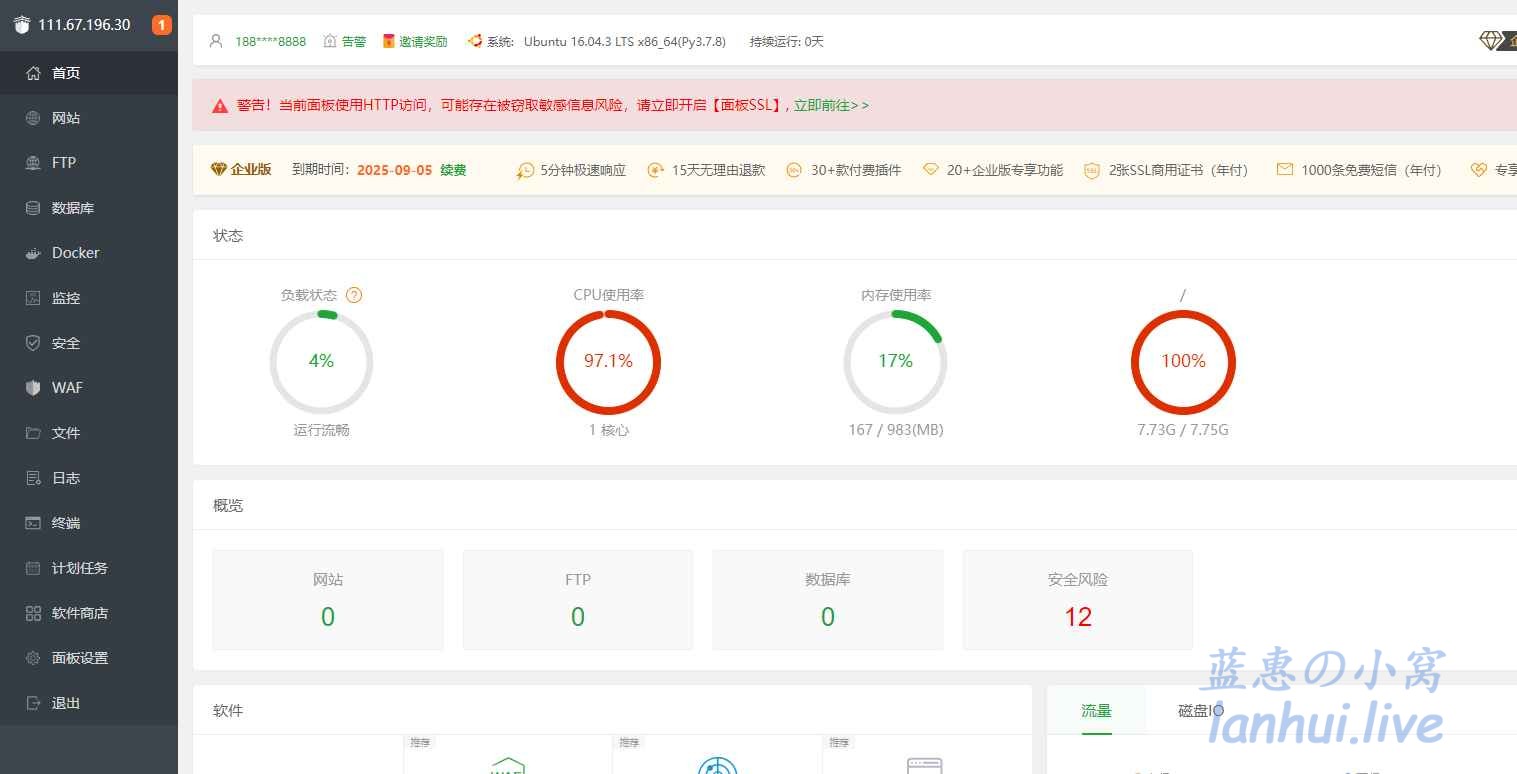Click the 退出 logout button in sidebar

pos(66,703)
